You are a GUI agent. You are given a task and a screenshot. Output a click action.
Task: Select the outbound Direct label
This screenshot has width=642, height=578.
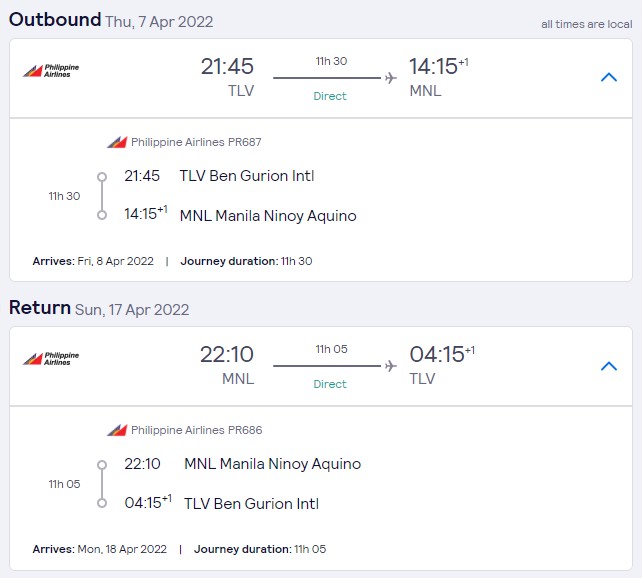330,96
